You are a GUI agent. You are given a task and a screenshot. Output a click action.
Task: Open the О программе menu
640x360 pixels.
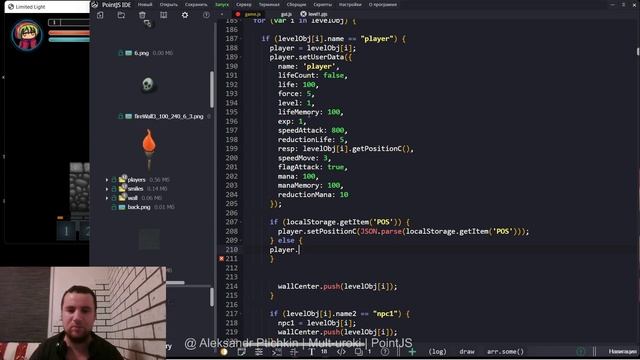point(383,4)
